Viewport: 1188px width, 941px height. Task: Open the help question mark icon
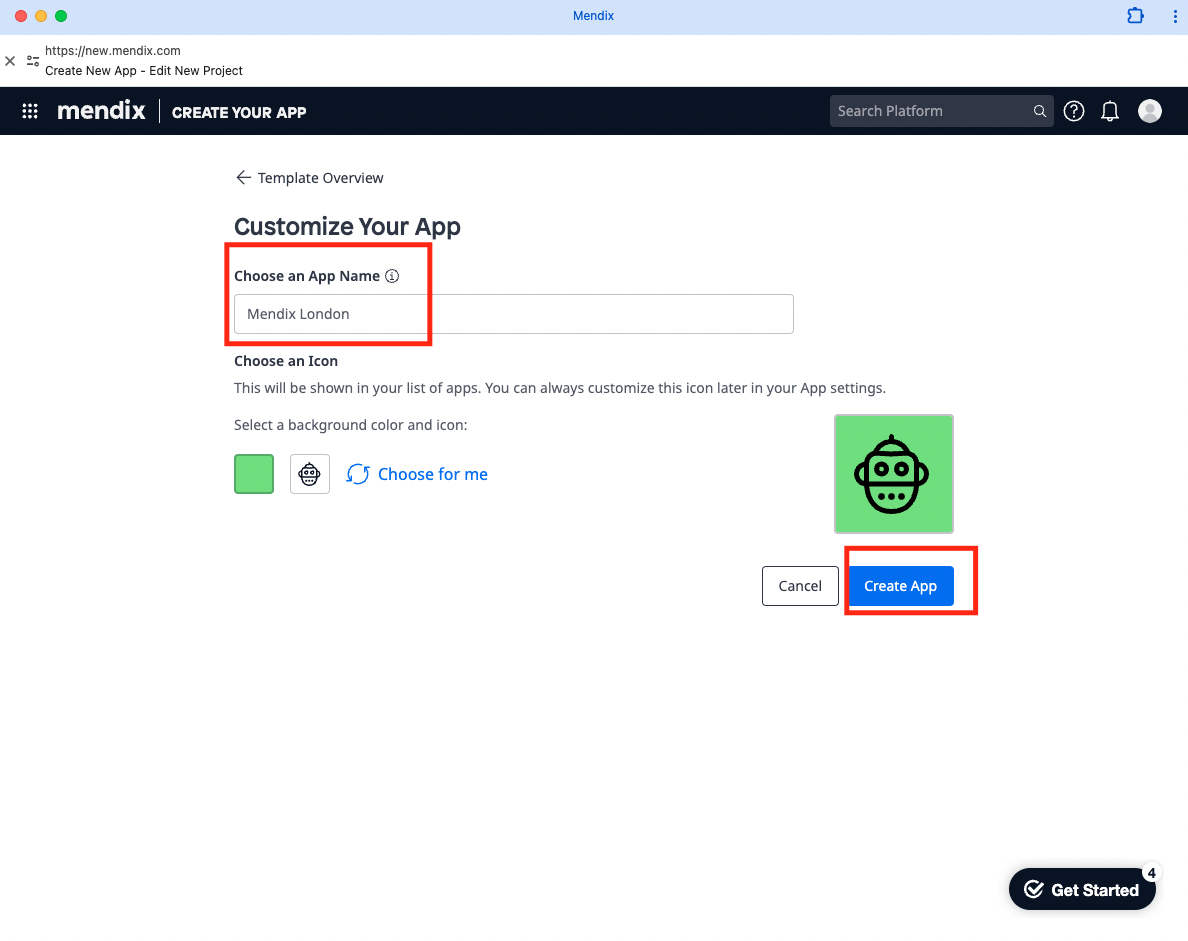(1074, 111)
